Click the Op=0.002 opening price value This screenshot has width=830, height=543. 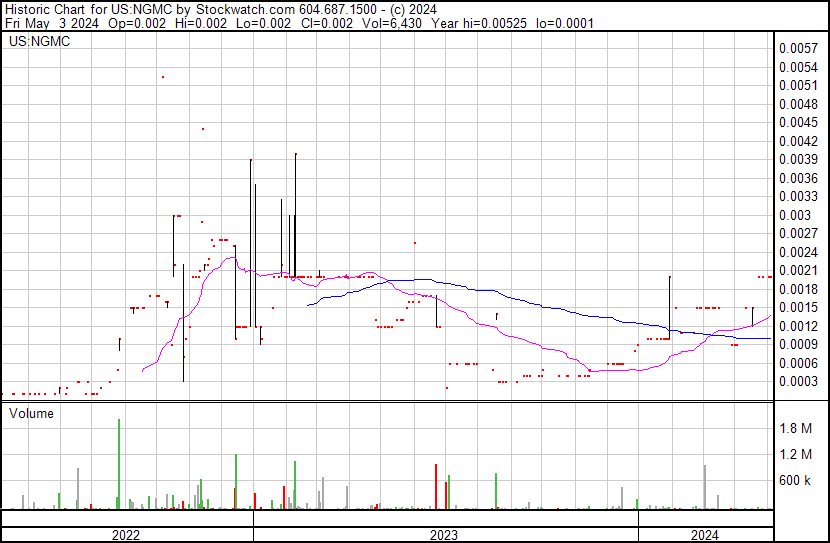[137, 23]
